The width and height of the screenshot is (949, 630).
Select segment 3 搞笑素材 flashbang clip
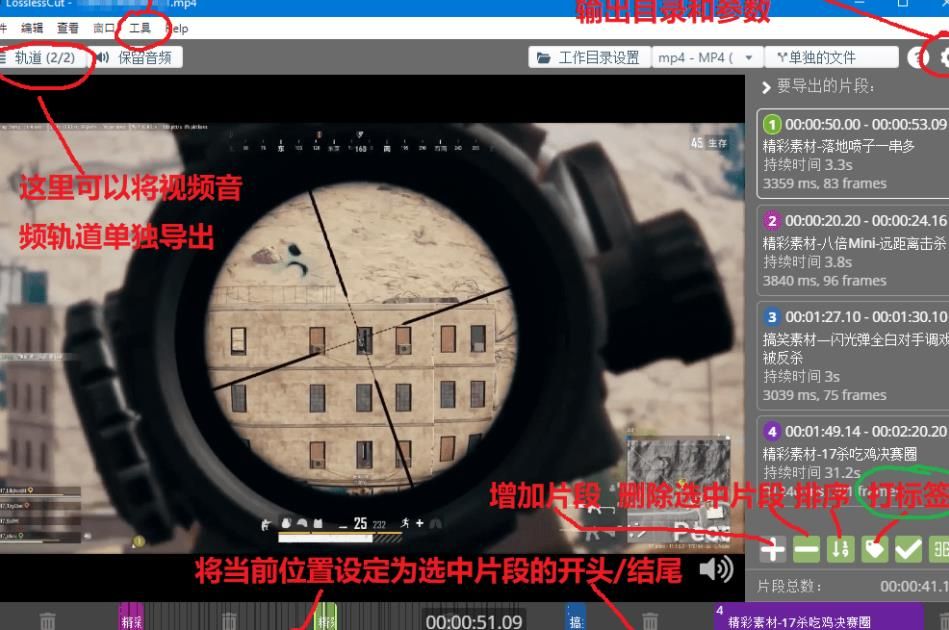coord(853,356)
